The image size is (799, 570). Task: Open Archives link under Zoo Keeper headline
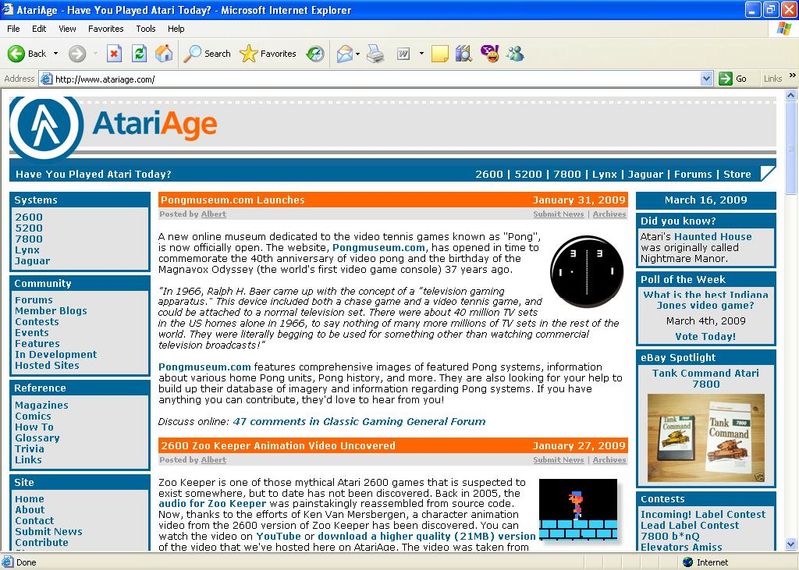[x=609, y=460]
